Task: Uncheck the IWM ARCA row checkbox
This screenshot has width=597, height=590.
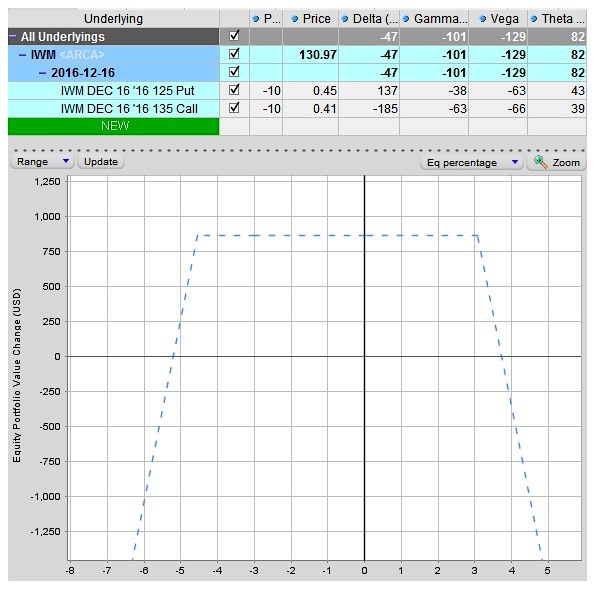Action: pyautogui.click(x=234, y=54)
